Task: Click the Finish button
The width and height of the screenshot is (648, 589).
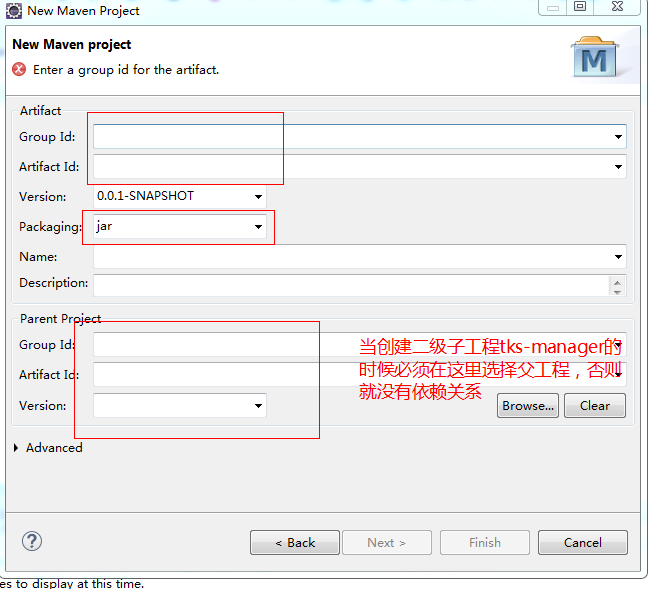Action: click(x=485, y=543)
